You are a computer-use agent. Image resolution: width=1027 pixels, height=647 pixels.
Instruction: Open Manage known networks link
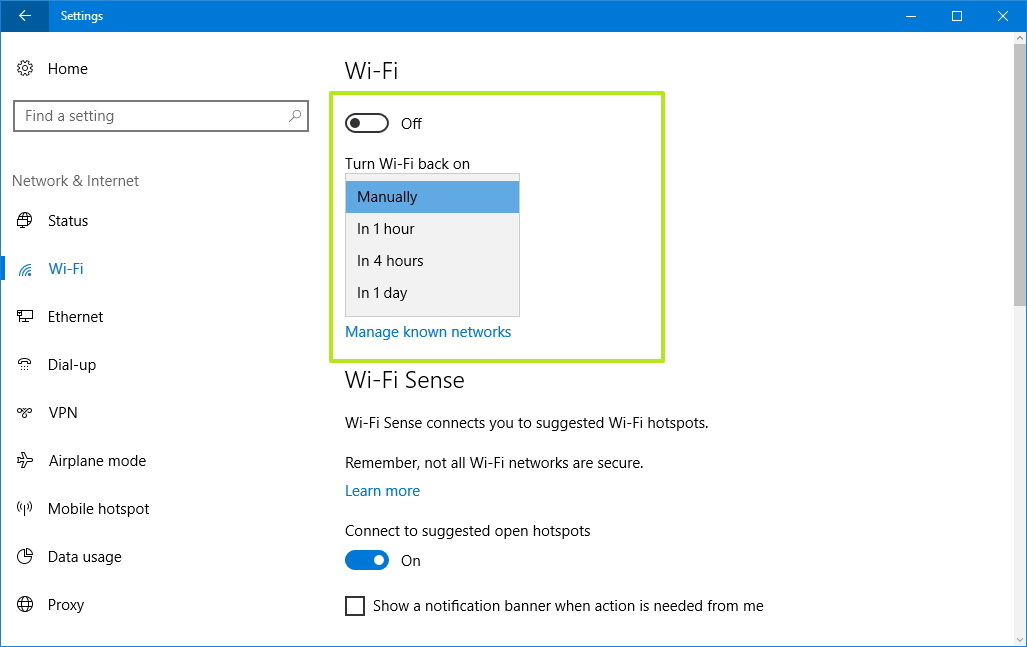click(x=428, y=332)
